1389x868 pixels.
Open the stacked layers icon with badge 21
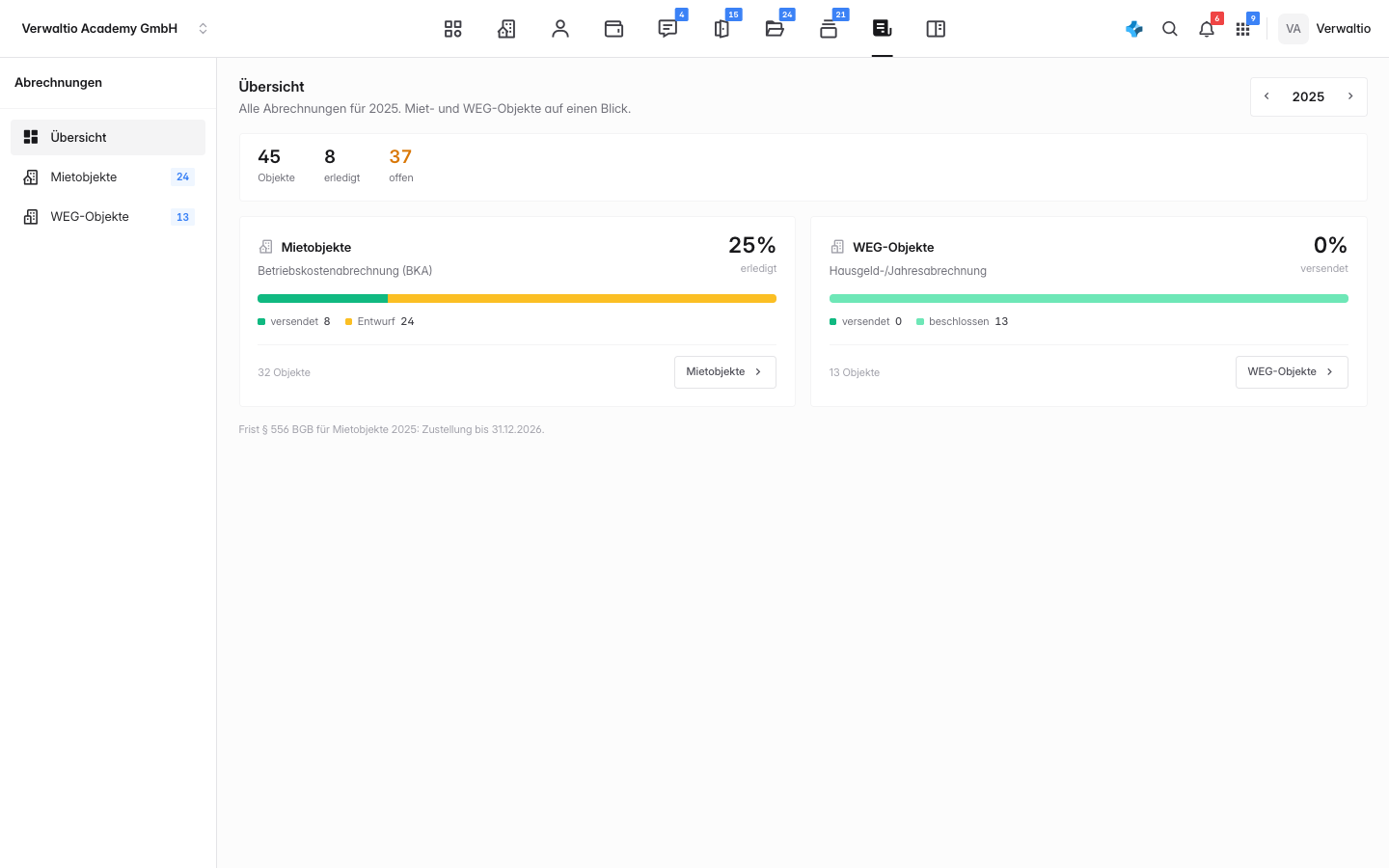pyautogui.click(x=829, y=29)
